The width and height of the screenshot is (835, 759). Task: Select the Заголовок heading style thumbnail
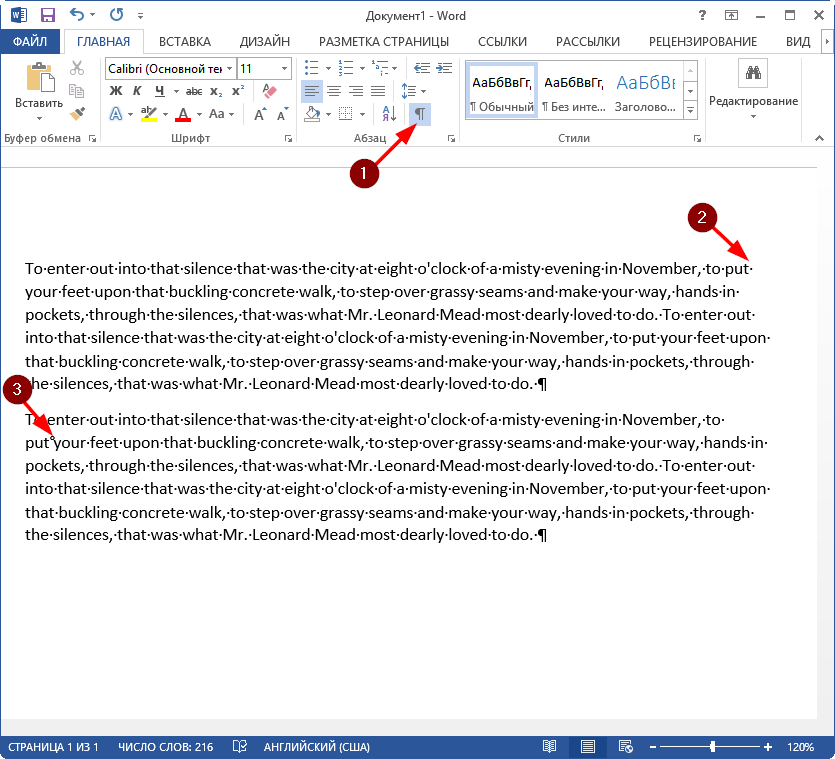pyautogui.click(x=645, y=90)
